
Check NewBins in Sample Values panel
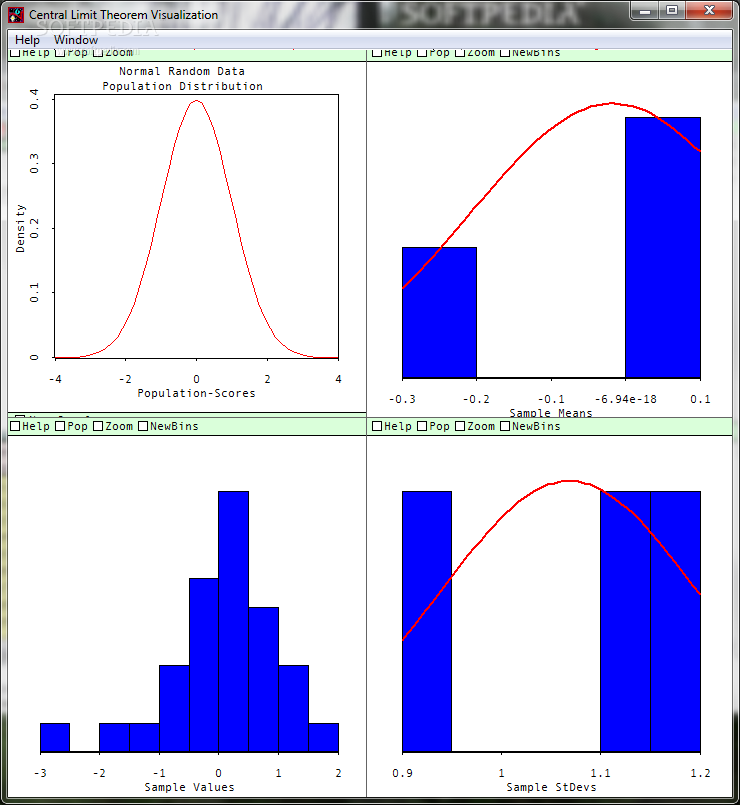143,426
